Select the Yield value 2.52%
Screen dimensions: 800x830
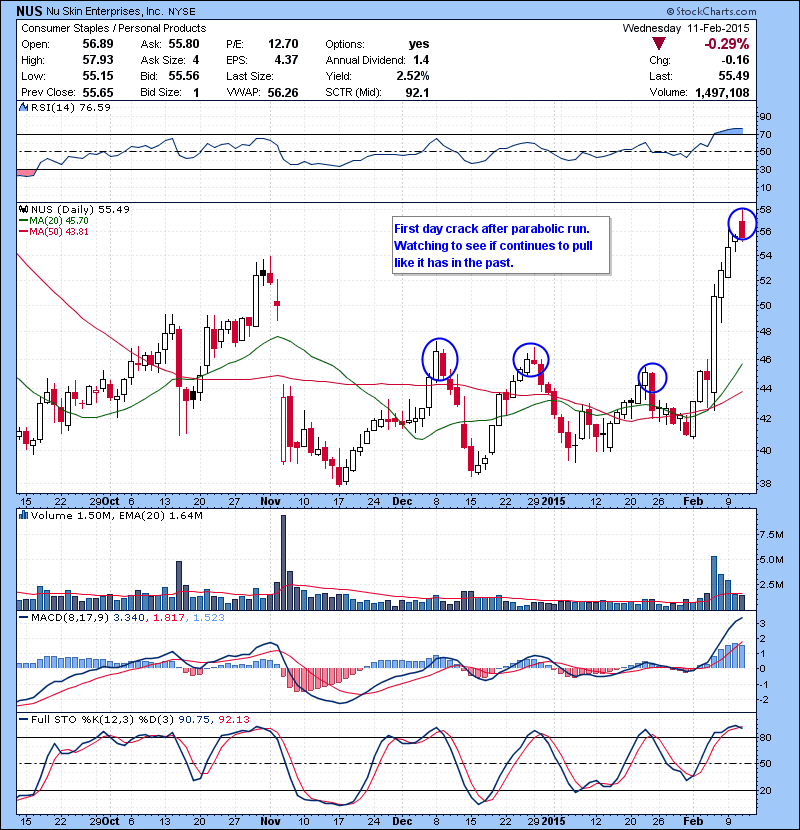tap(413, 76)
